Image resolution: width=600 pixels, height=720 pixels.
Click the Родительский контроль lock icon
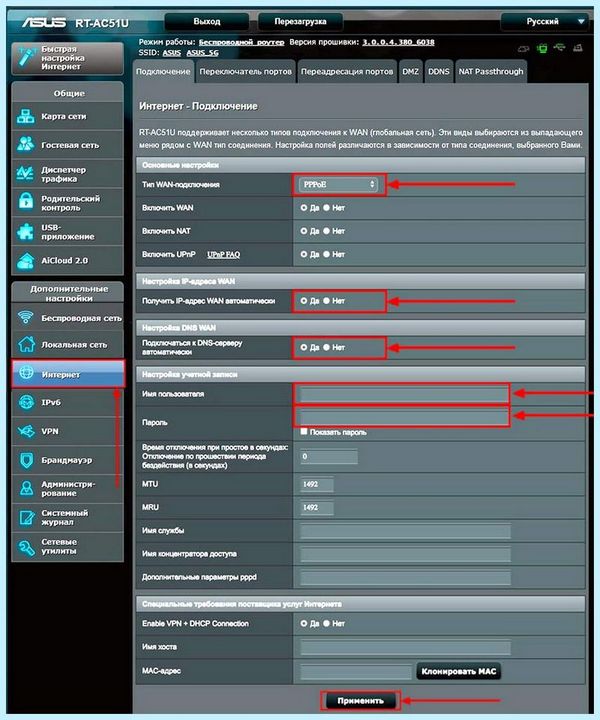click(x=26, y=202)
